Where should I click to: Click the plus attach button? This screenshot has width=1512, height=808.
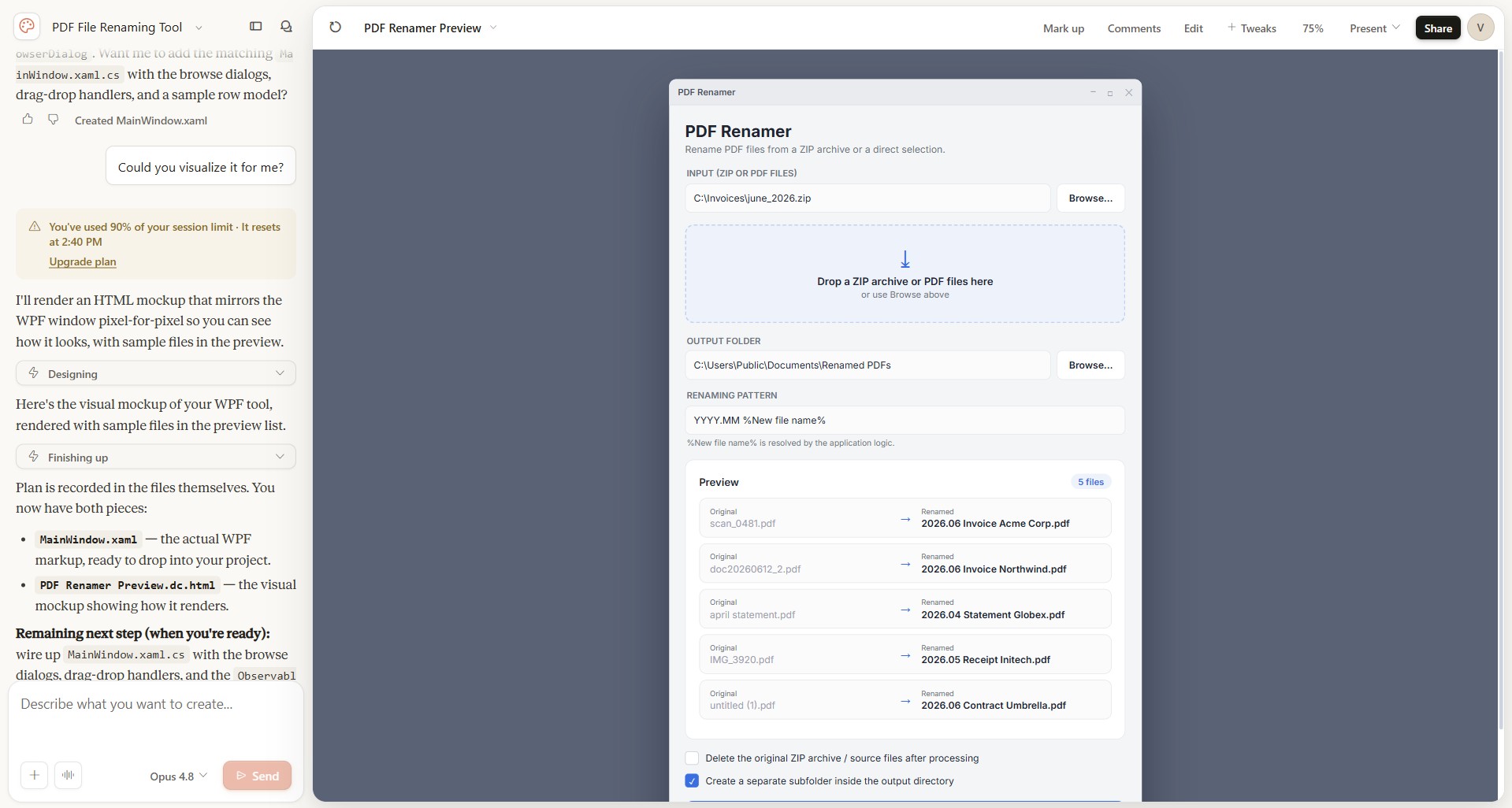[x=35, y=776]
